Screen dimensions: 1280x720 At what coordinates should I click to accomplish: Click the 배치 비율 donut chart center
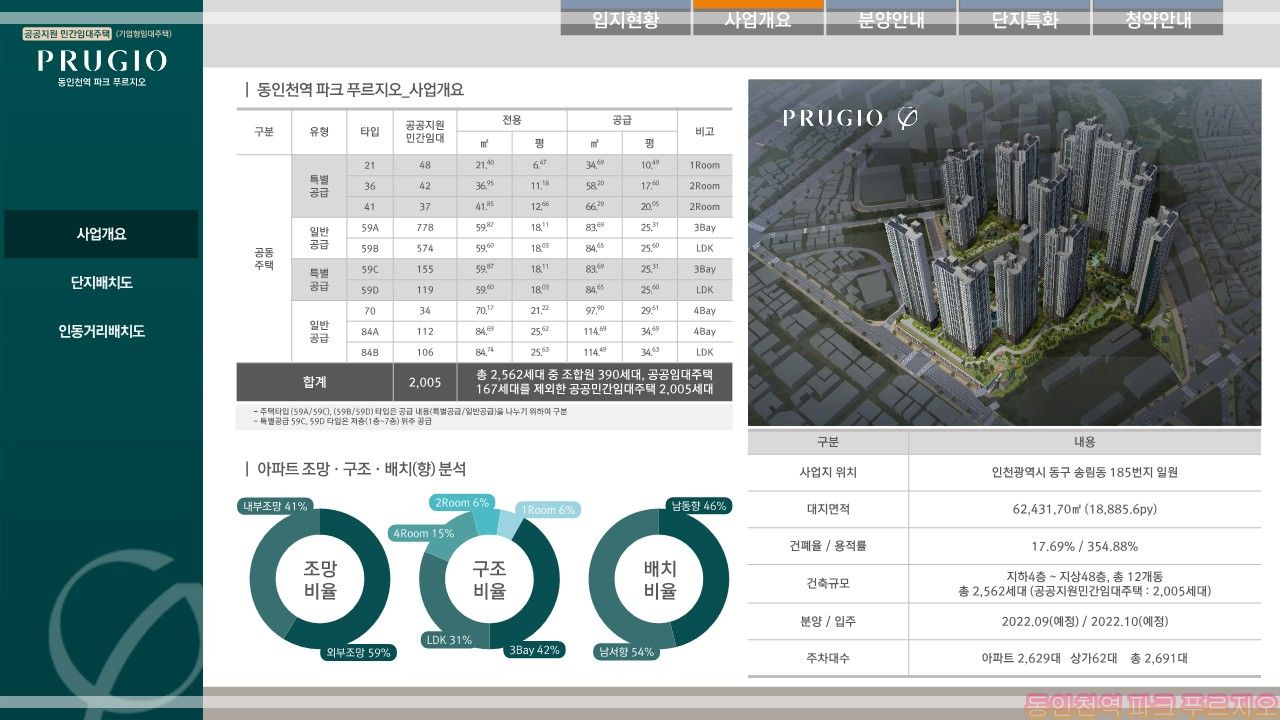[x=660, y=579]
